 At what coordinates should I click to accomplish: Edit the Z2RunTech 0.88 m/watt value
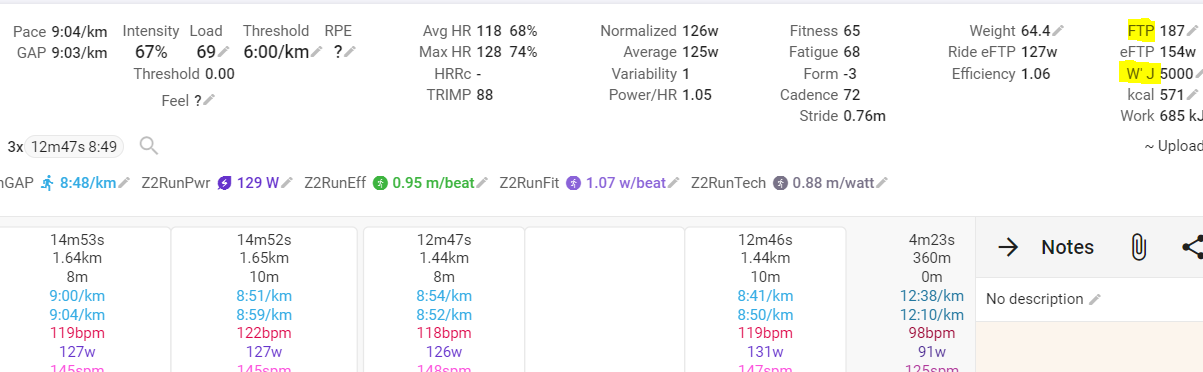(x=830, y=183)
